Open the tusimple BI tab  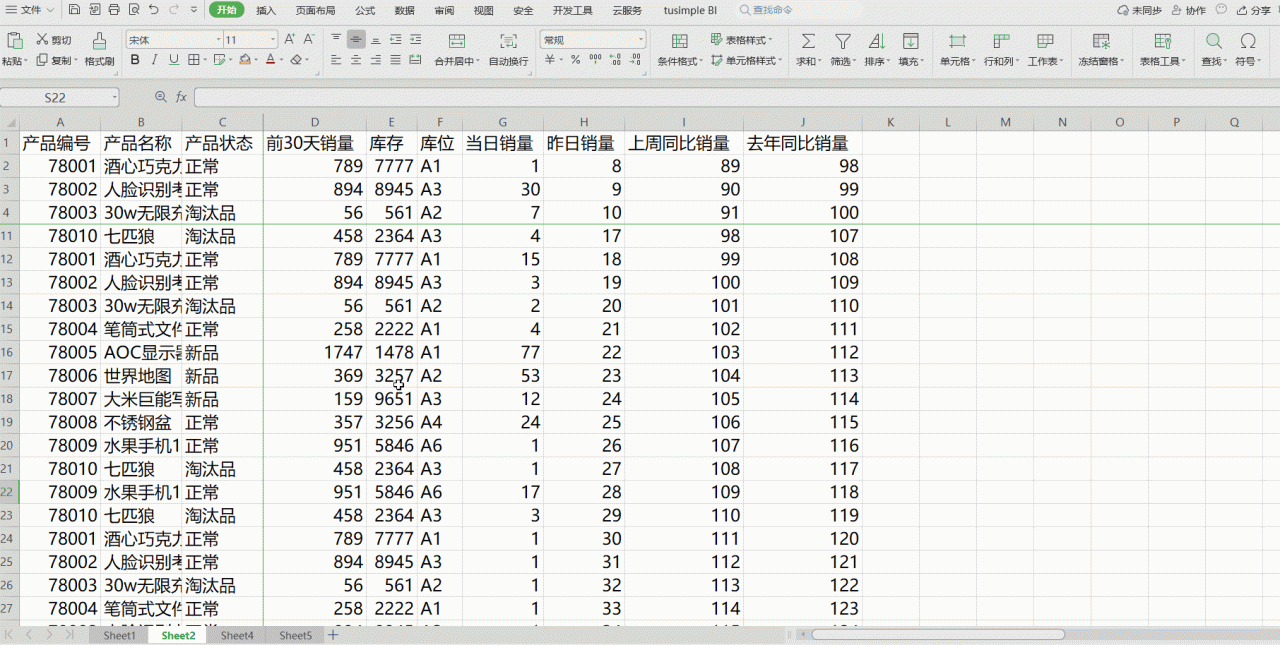pyautogui.click(x=690, y=10)
